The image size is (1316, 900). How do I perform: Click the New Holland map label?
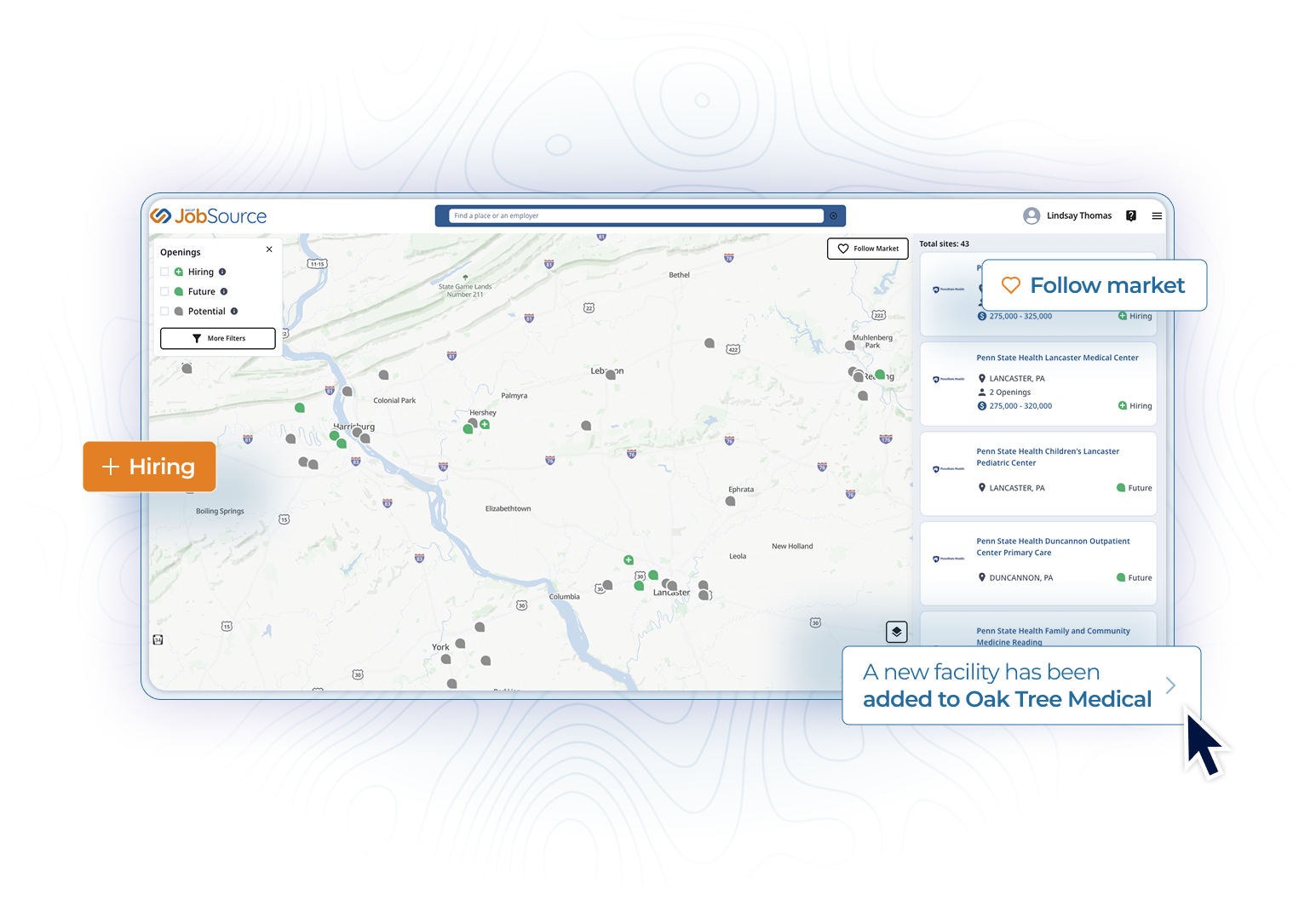point(792,546)
